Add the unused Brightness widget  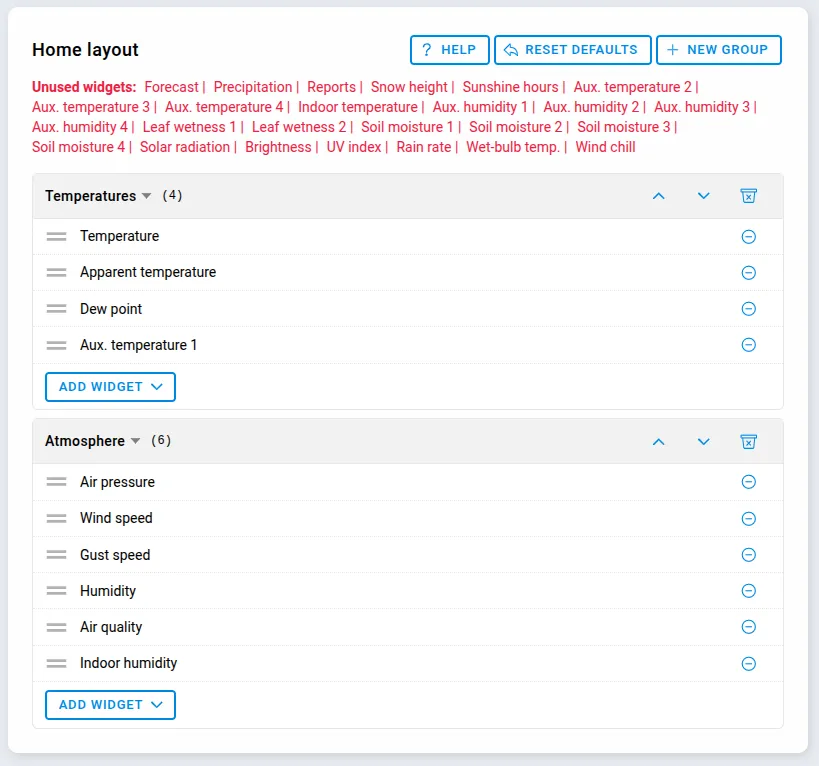[x=278, y=147]
